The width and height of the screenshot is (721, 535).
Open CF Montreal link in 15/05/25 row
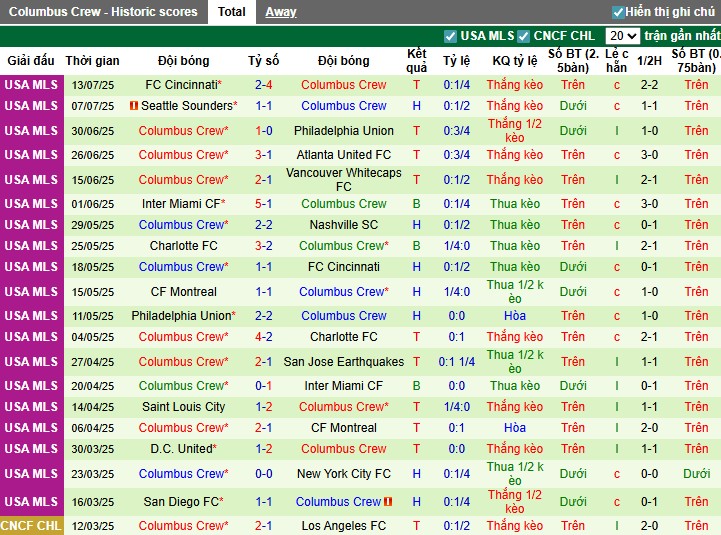tap(183, 292)
